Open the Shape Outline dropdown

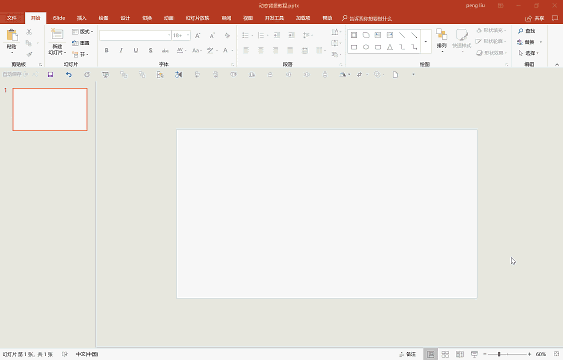point(491,42)
